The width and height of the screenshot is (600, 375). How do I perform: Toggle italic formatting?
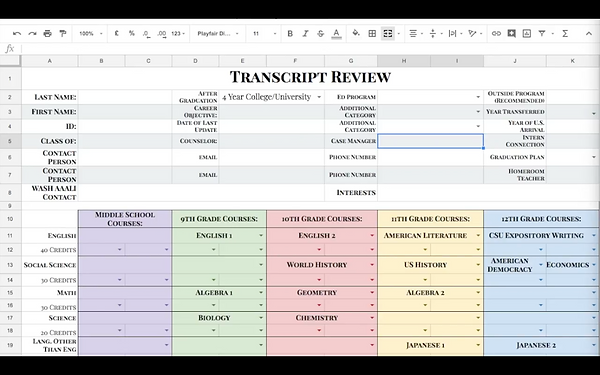(x=305, y=34)
